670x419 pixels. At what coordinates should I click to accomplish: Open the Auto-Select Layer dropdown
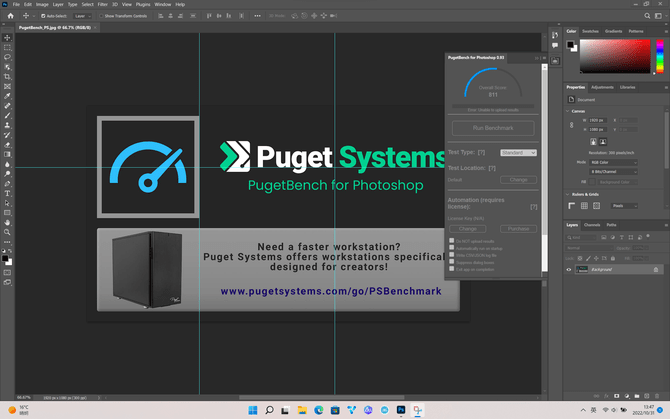point(82,16)
